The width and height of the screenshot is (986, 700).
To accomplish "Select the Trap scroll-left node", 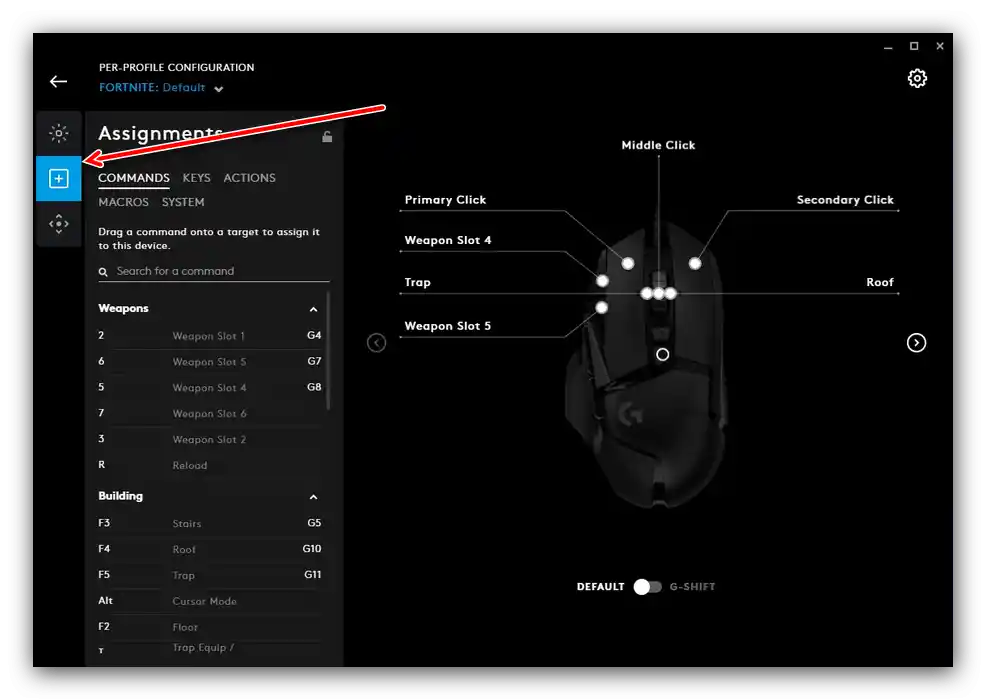I will [x=646, y=293].
